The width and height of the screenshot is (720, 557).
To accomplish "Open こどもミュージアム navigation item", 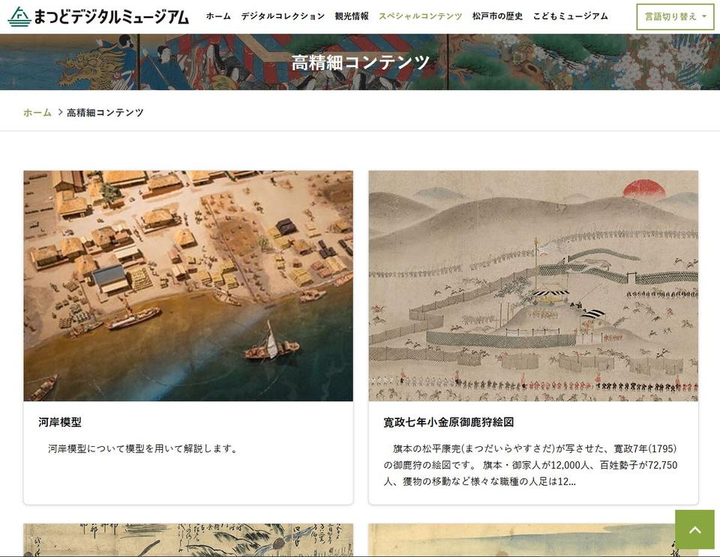I will (x=570, y=17).
